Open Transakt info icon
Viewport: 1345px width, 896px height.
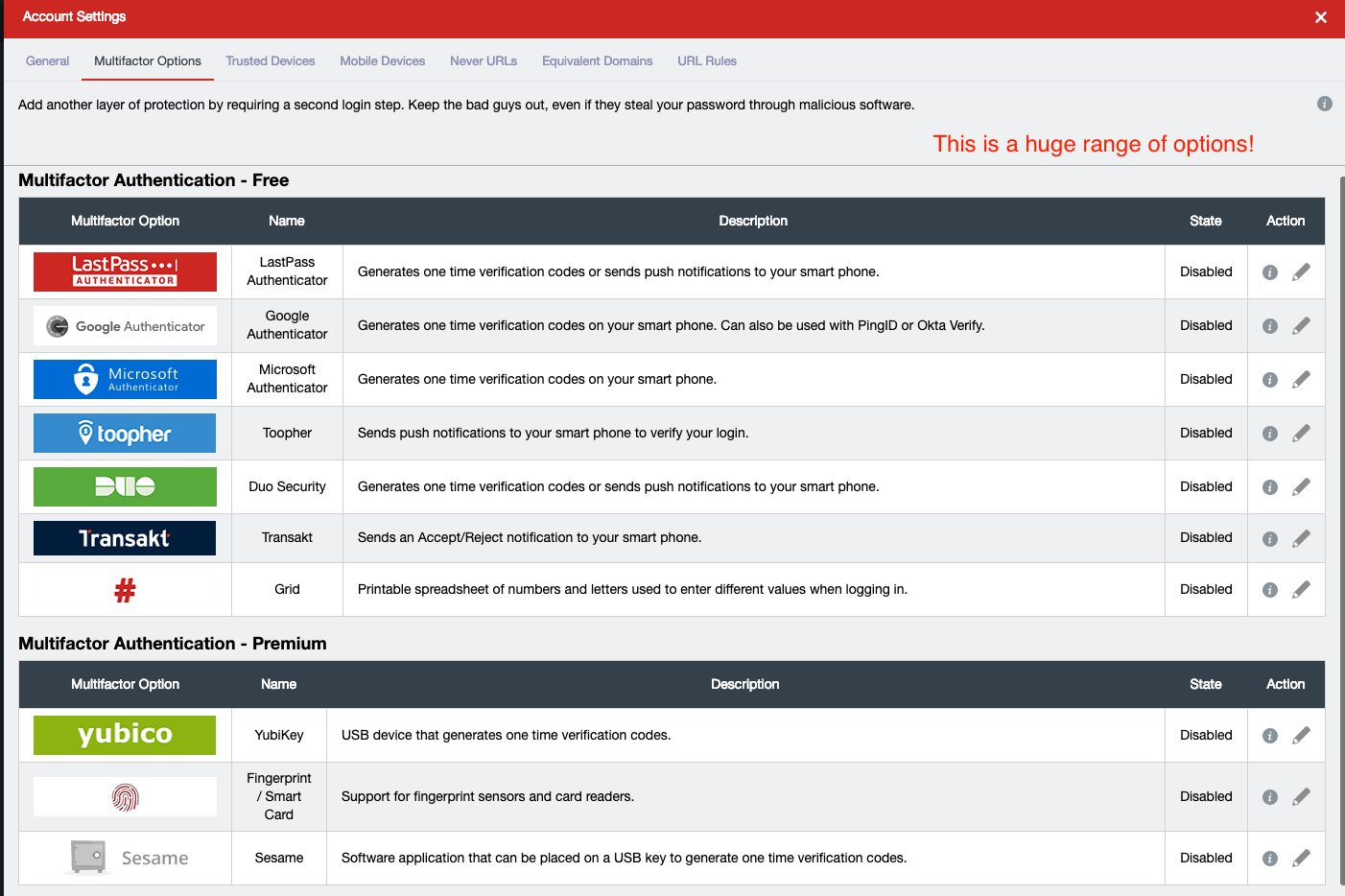1270,539
